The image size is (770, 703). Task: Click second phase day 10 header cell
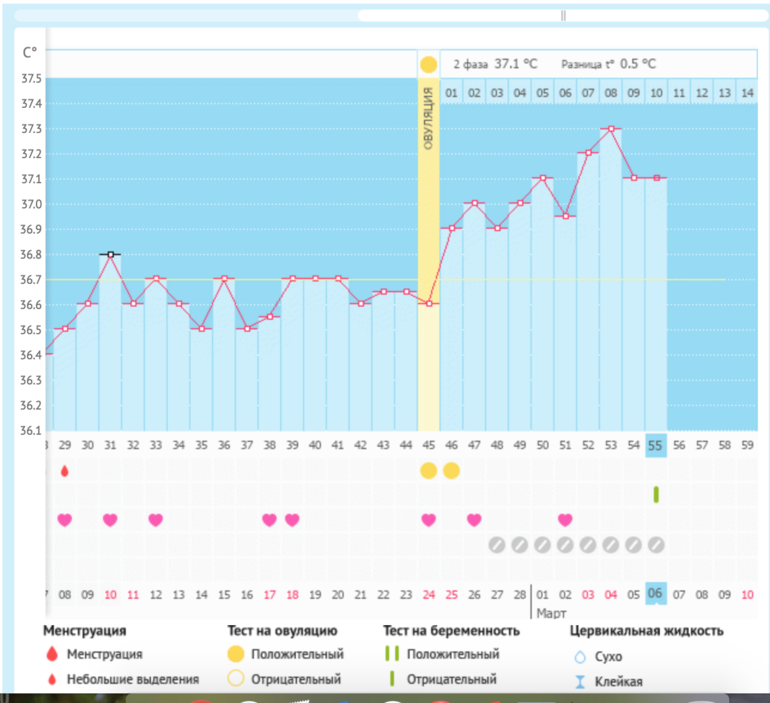click(x=656, y=93)
